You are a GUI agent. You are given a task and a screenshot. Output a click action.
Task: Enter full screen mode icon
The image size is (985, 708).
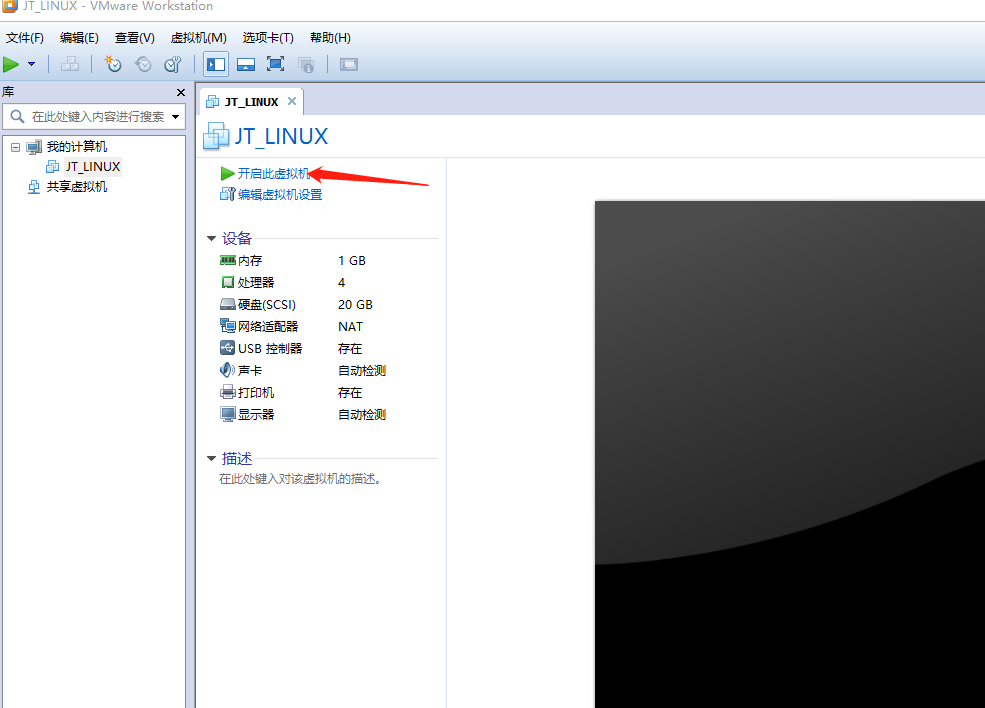(275, 64)
